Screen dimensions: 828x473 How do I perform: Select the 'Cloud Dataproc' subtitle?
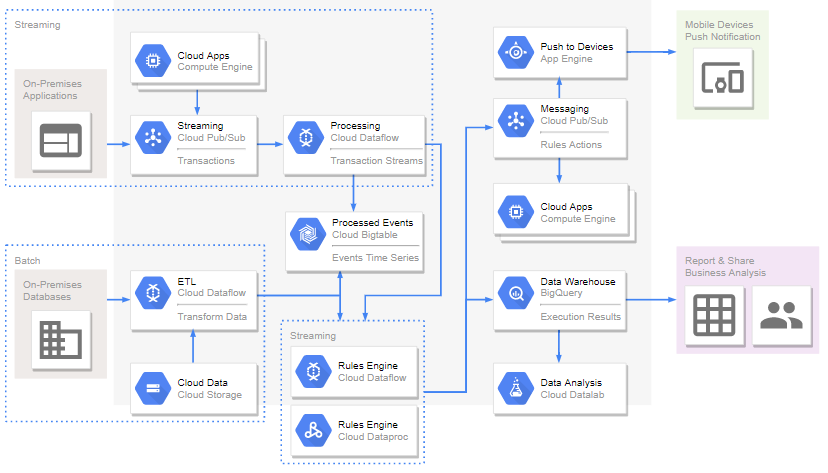[373, 437]
